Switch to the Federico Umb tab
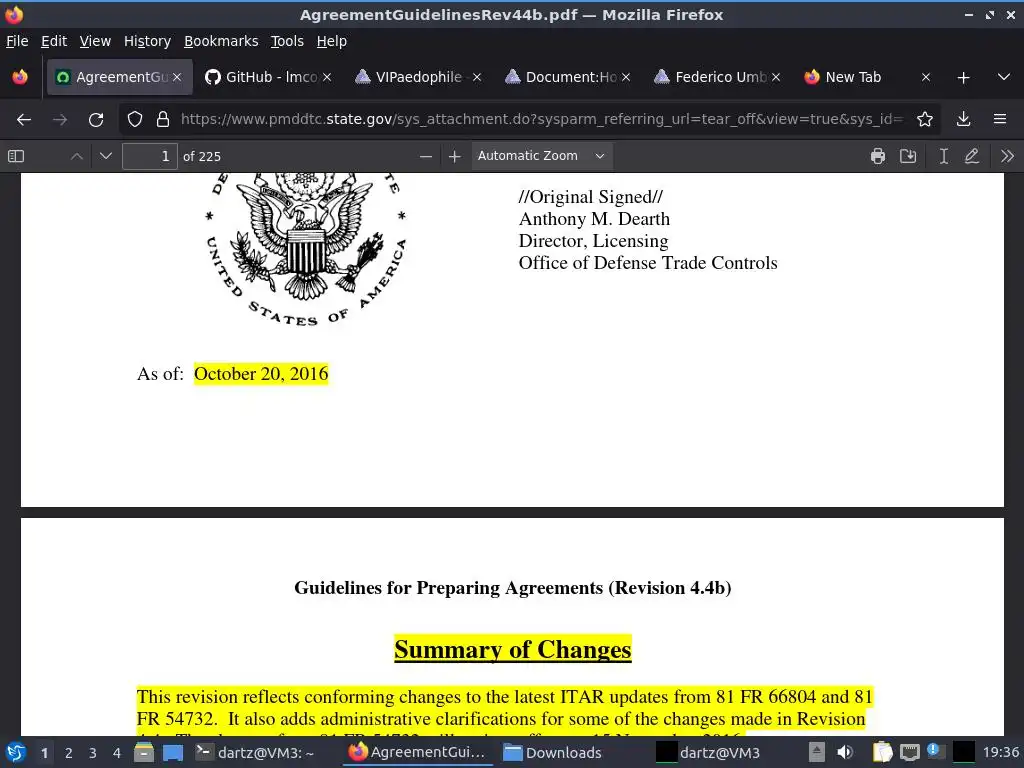The height and width of the screenshot is (768, 1024). tap(717, 77)
